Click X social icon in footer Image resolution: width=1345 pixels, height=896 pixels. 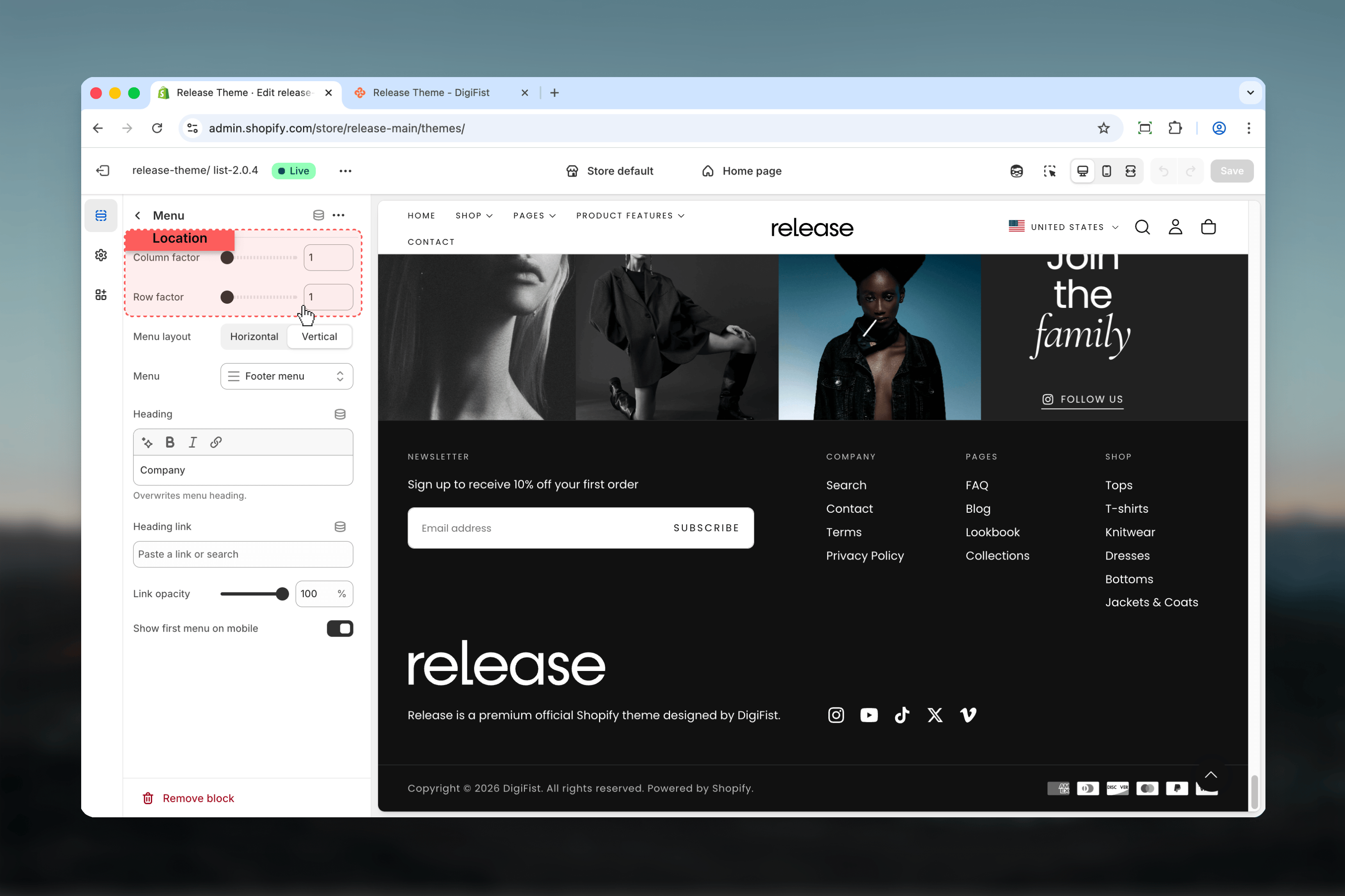point(935,715)
